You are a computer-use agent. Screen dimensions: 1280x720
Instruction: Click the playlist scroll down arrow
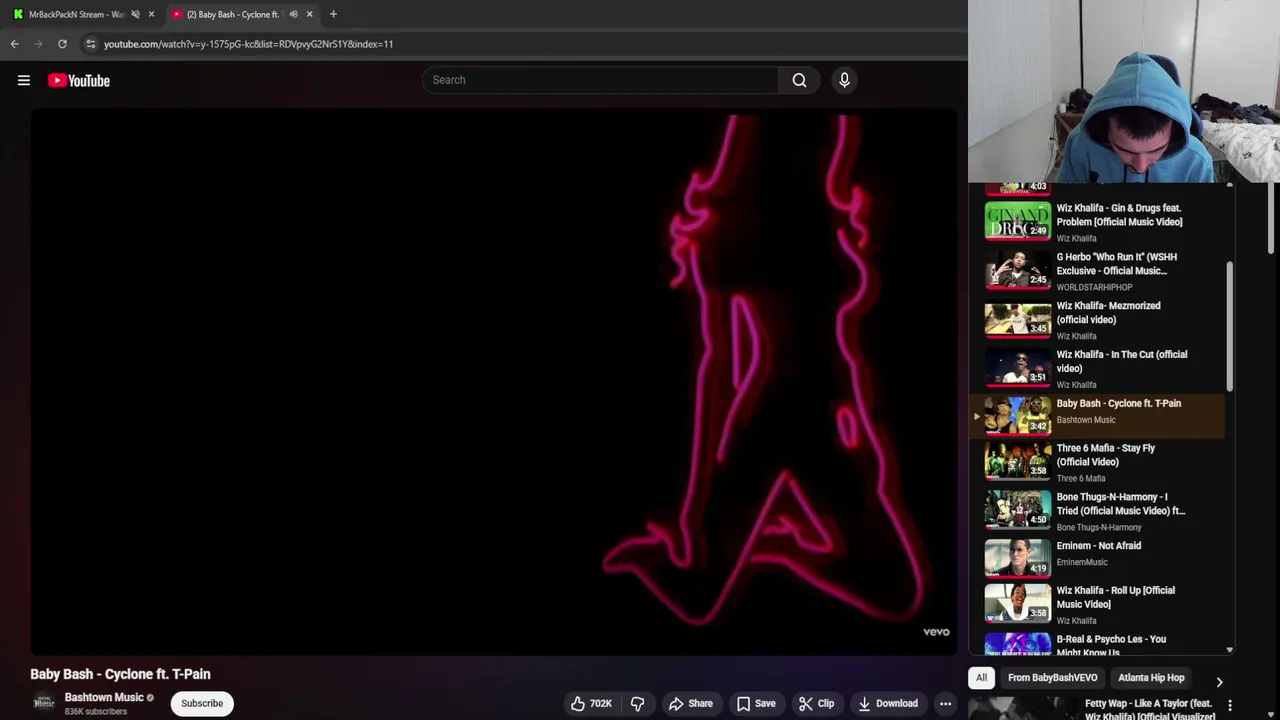pyautogui.click(x=1230, y=650)
